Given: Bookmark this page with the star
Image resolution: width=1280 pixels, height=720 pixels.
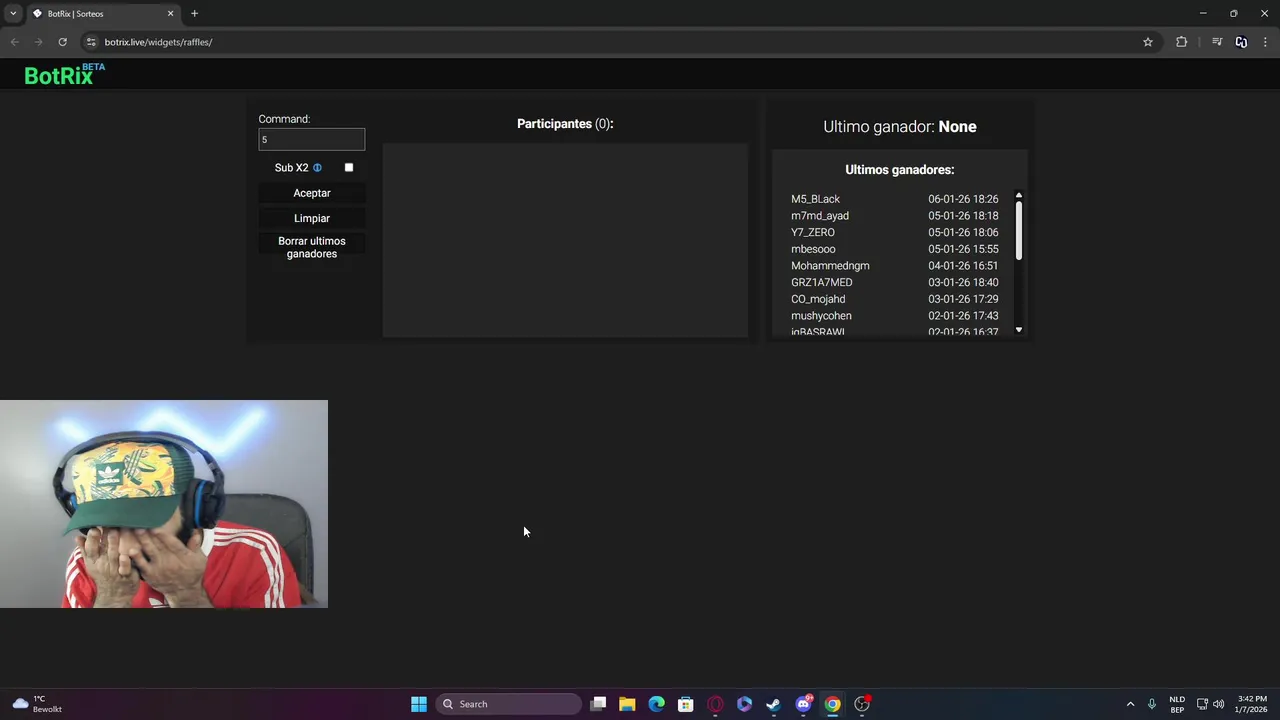Looking at the screenshot, I should (x=1148, y=42).
